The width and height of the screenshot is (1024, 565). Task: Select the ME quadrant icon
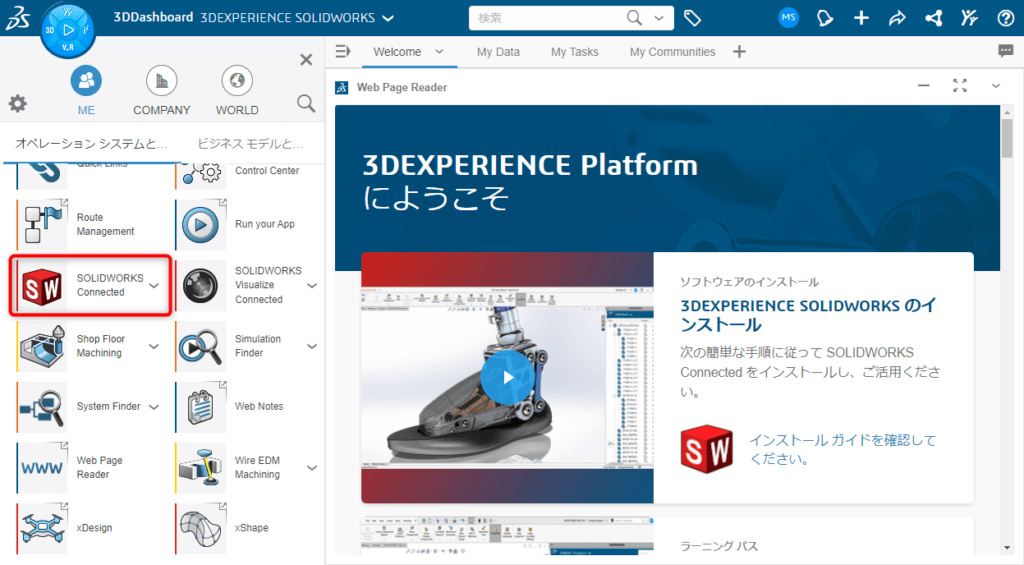(x=86, y=81)
